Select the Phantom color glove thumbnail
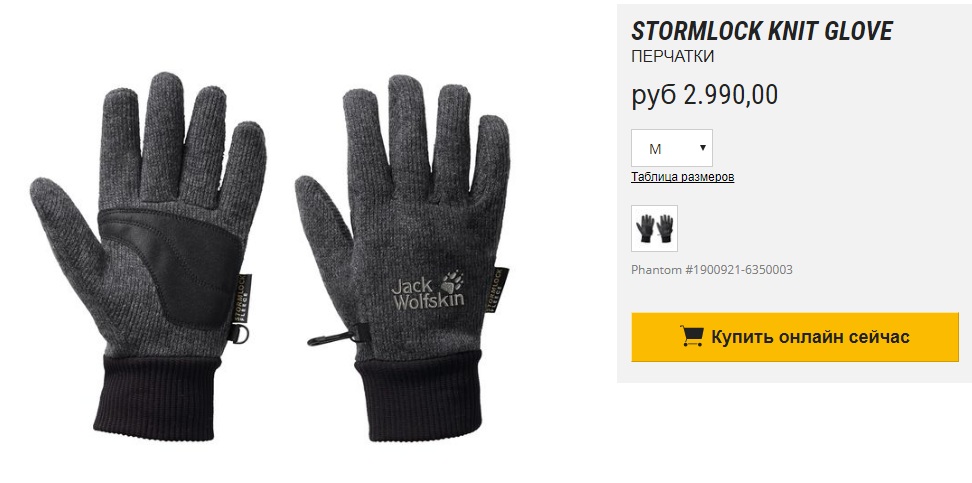The height and width of the screenshot is (483, 972). (x=654, y=228)
